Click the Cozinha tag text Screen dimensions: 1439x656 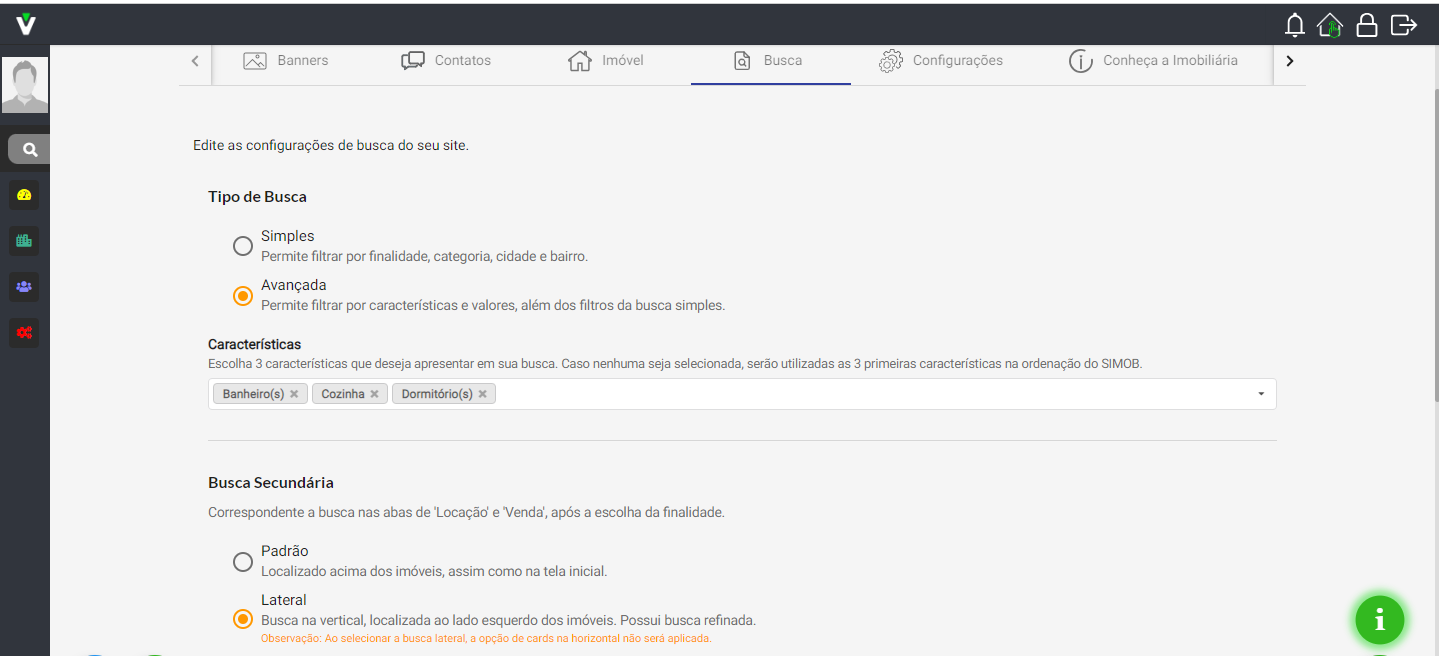343,394
